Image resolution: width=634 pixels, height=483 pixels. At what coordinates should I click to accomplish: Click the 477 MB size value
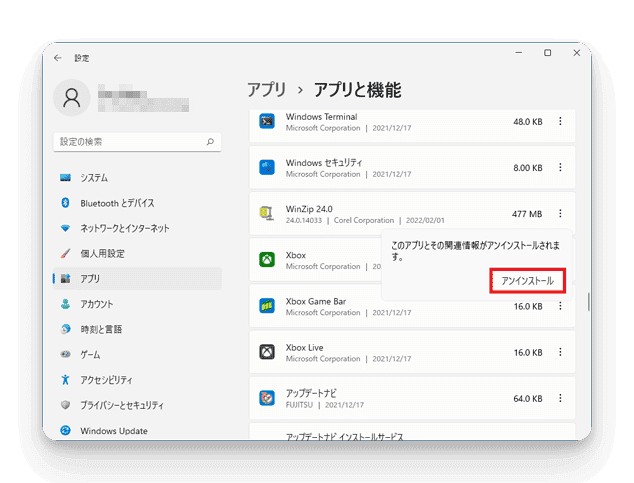tap(527, 214)
